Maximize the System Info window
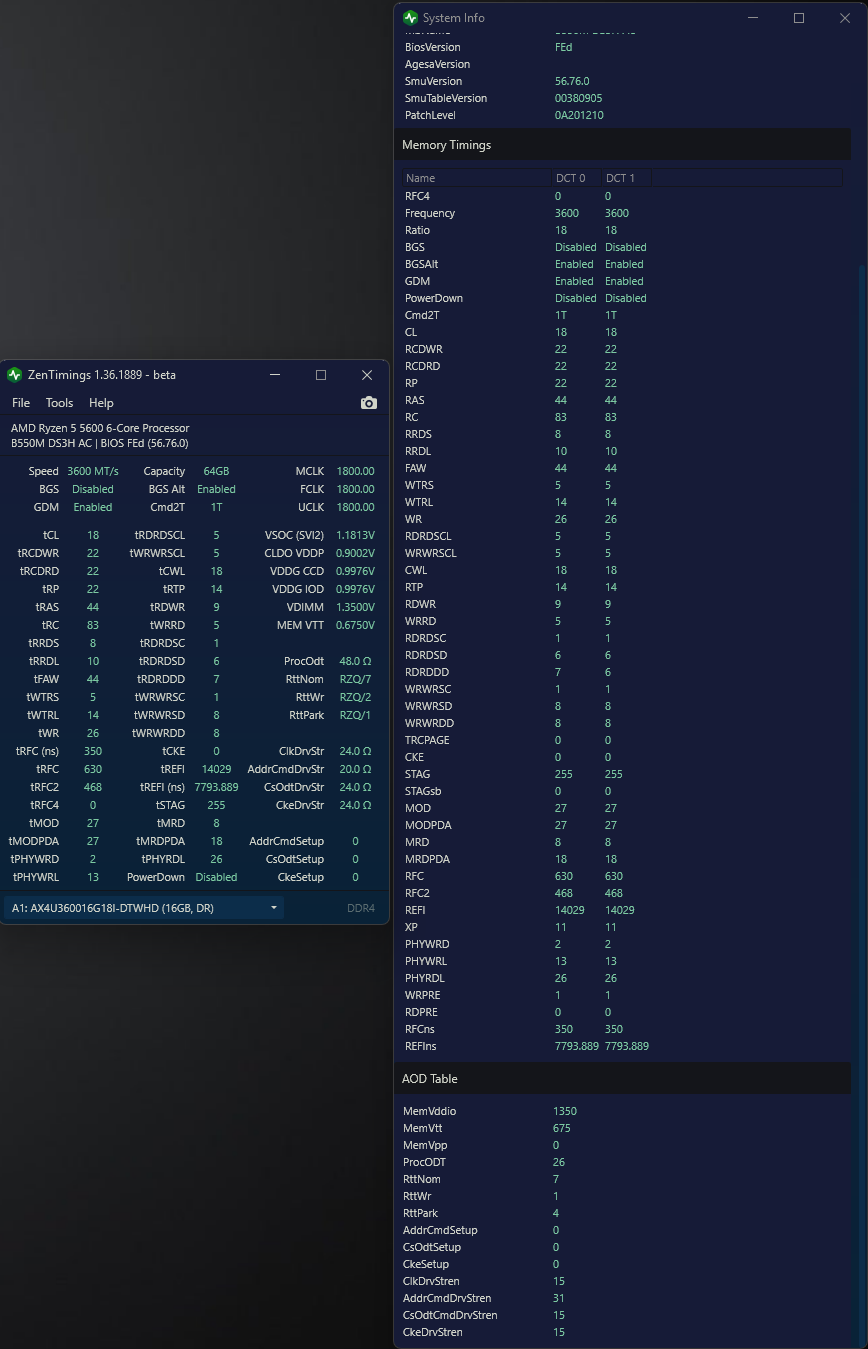 click(799, 18)
